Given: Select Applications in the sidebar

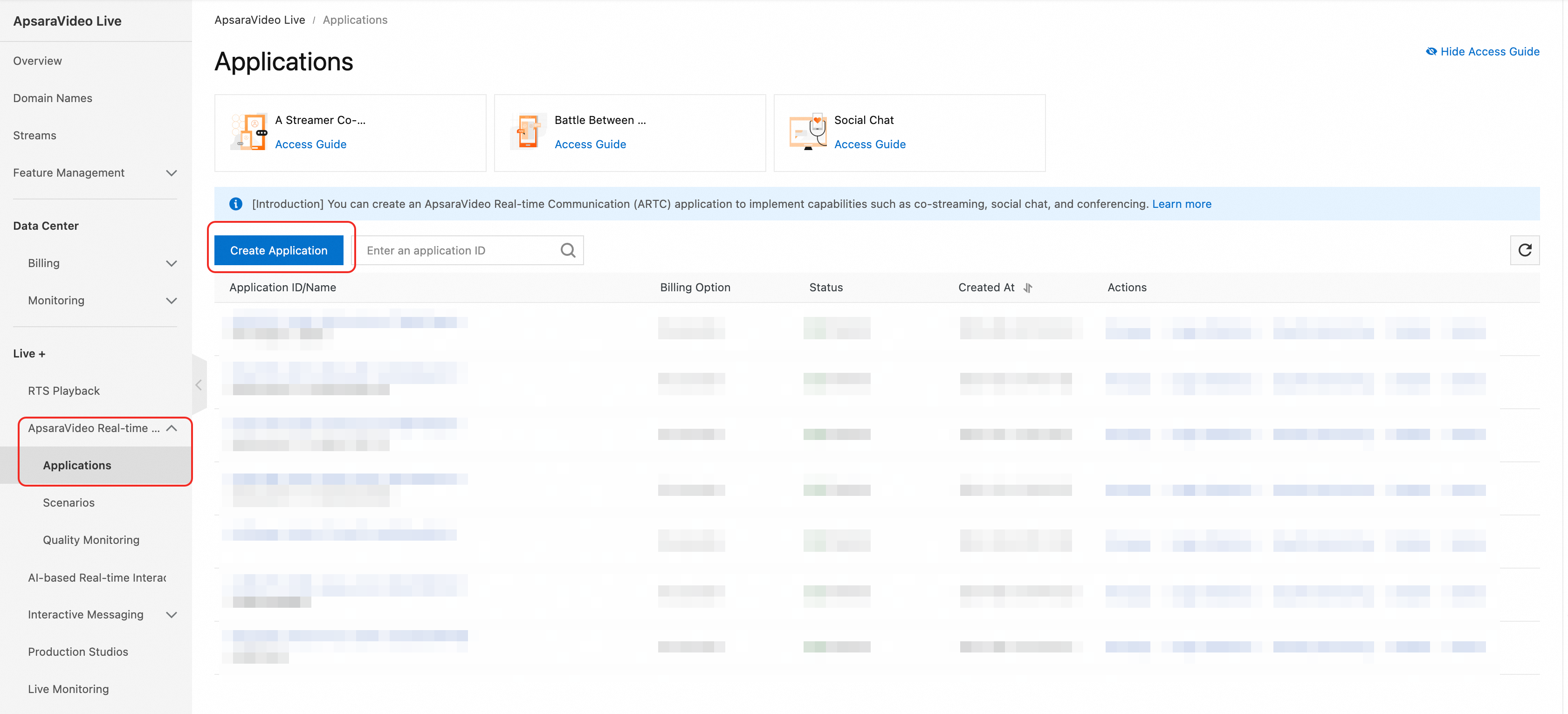Looking at the screenshot, I should pyautogui.click(x=77, y=466).
